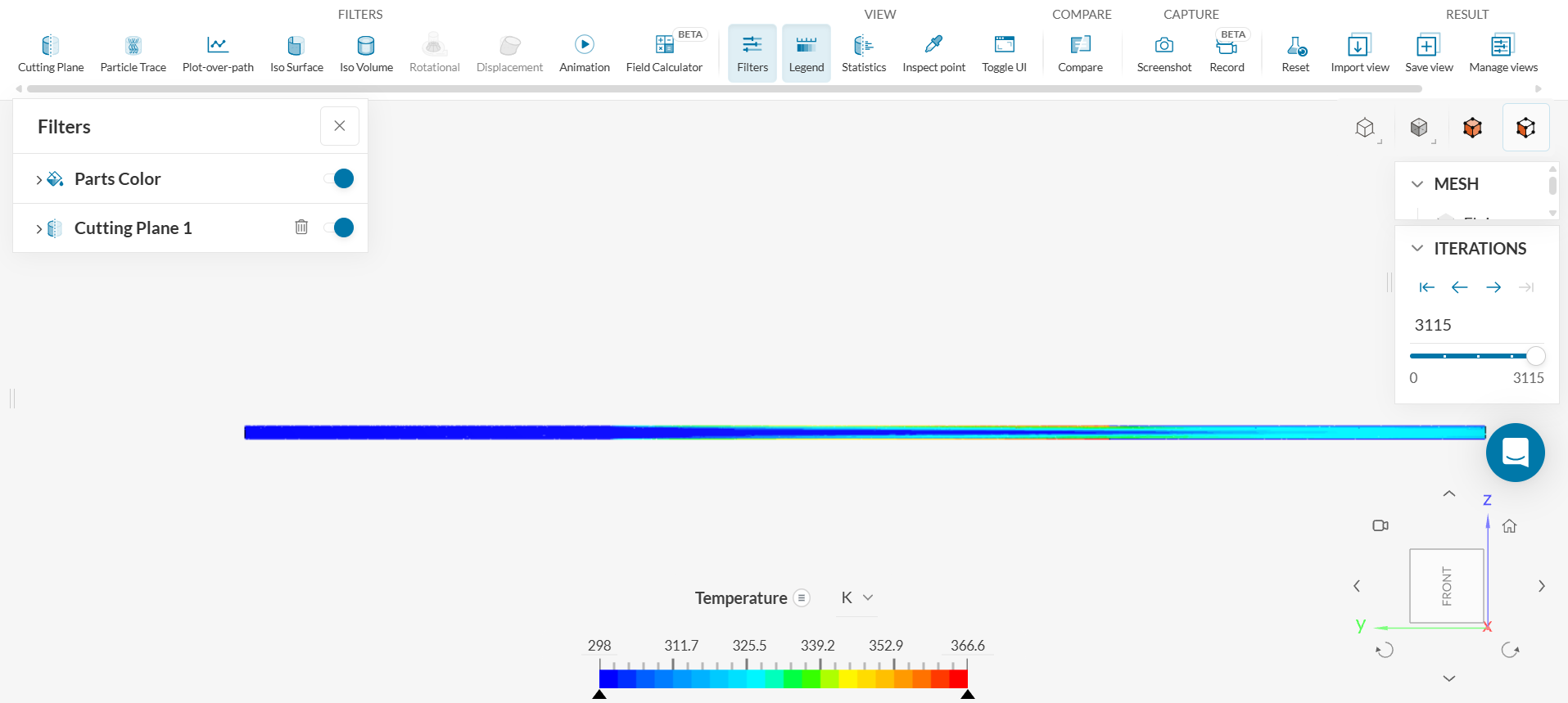Screen dimensions: 1568x703
Task: Select the wireframe cube render mode
Action: click(1365, 128)
